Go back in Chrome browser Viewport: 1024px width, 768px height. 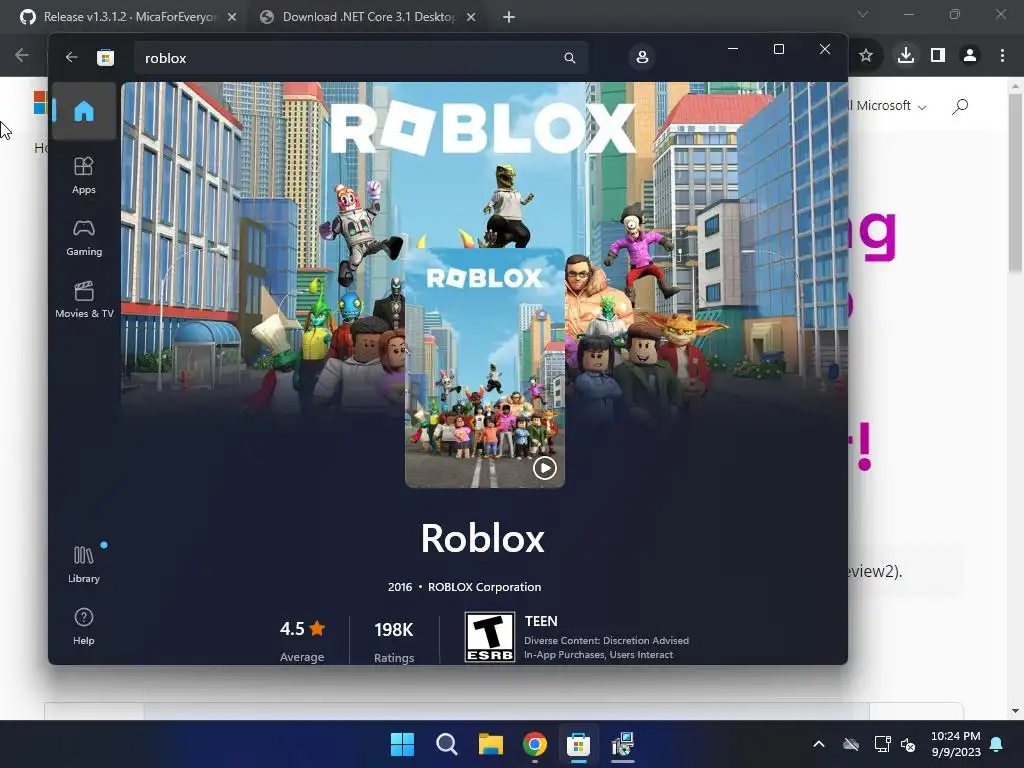[22, 56]
